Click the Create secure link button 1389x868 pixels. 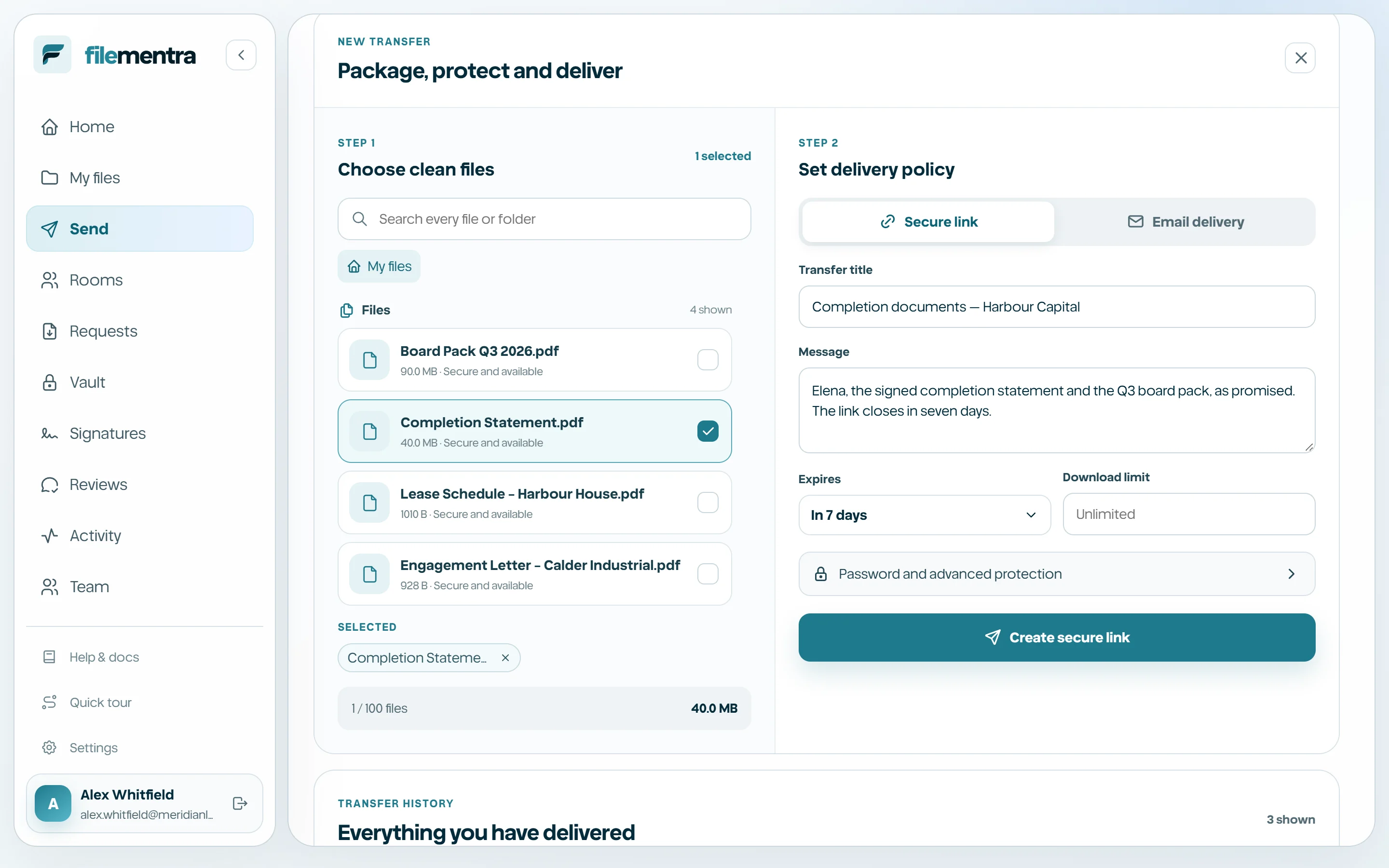[x=1057, y=637]
